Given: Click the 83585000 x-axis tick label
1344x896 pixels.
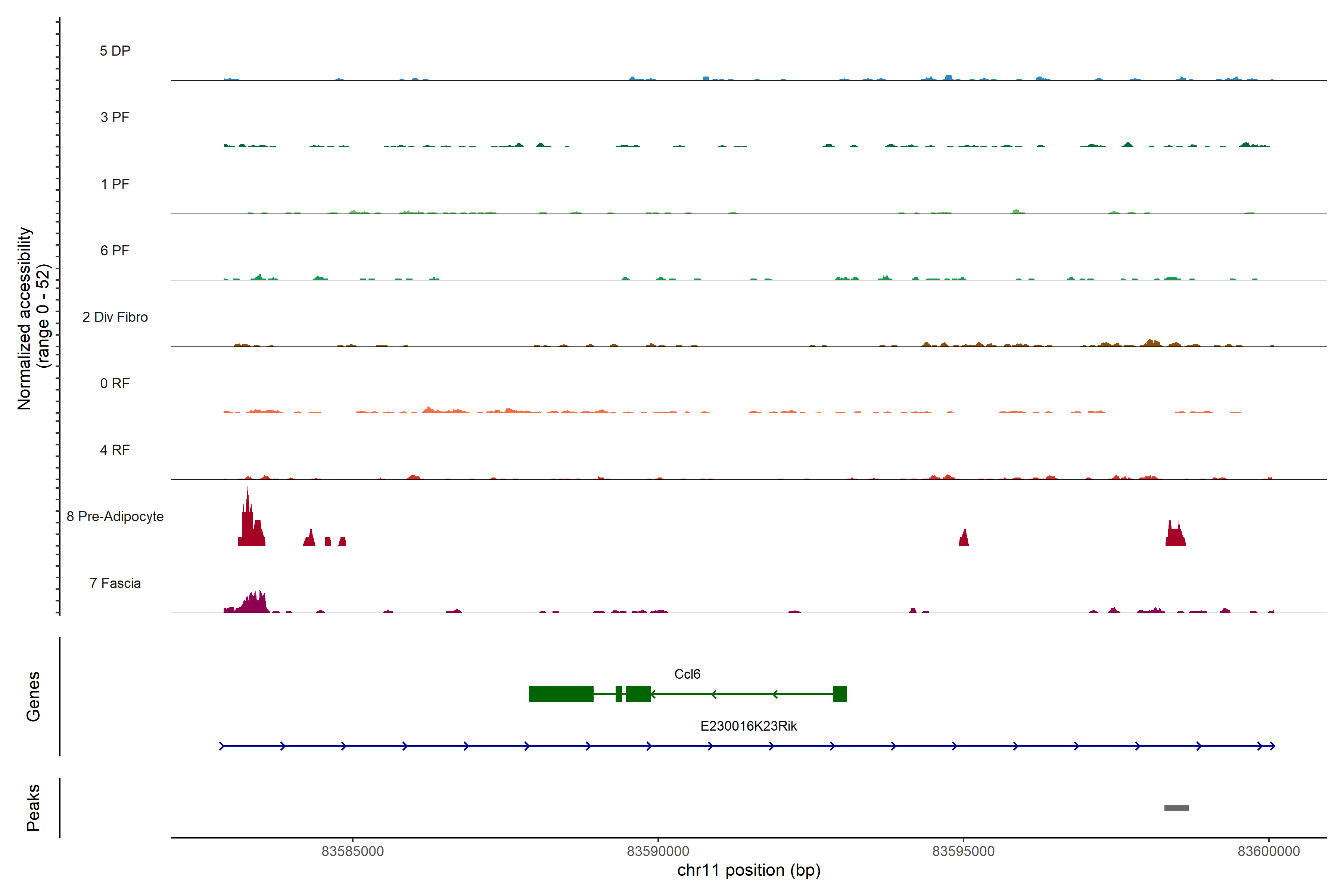Looking at the screenshot, I should [x=352, y=851].
